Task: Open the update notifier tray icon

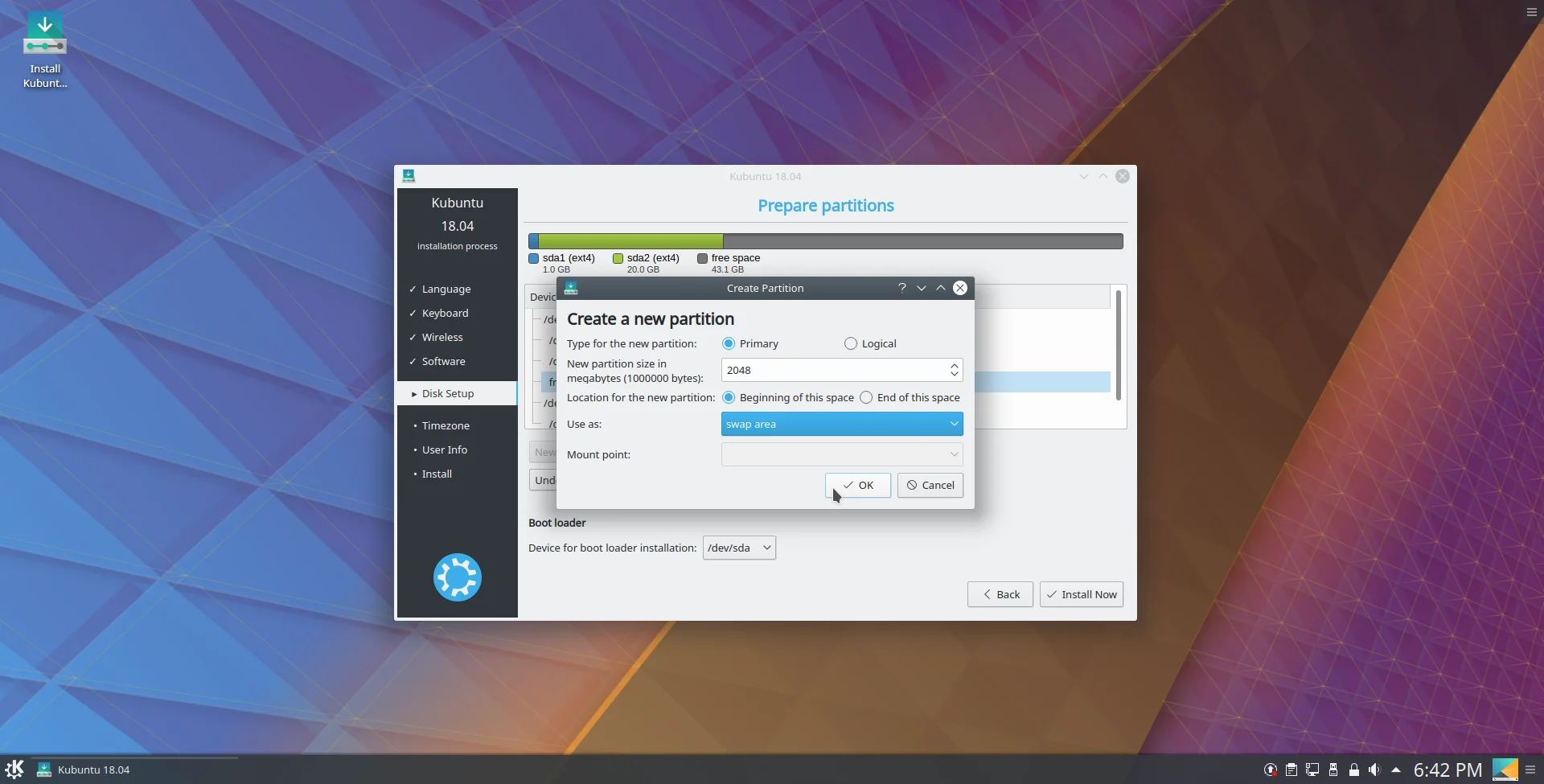Action: [x=1271, y=770]
